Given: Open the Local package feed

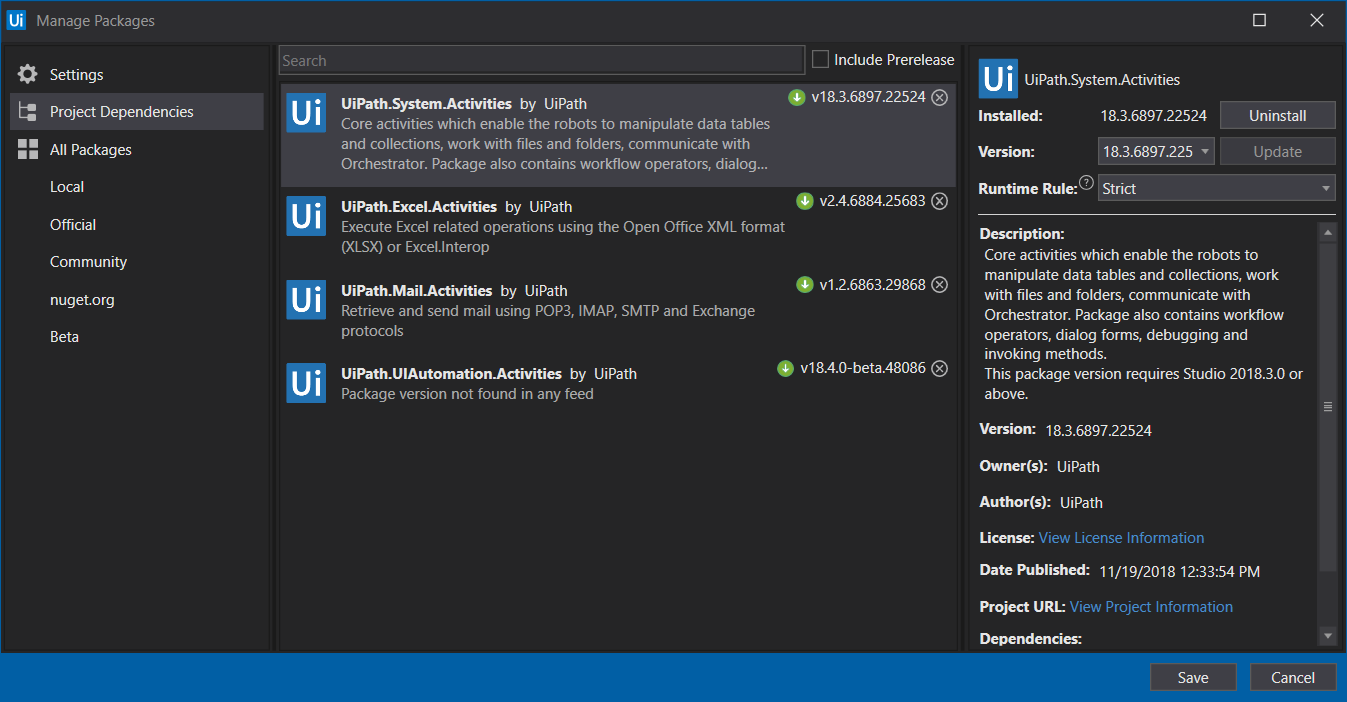Looking at the screenshot, I should coord(67,187).
